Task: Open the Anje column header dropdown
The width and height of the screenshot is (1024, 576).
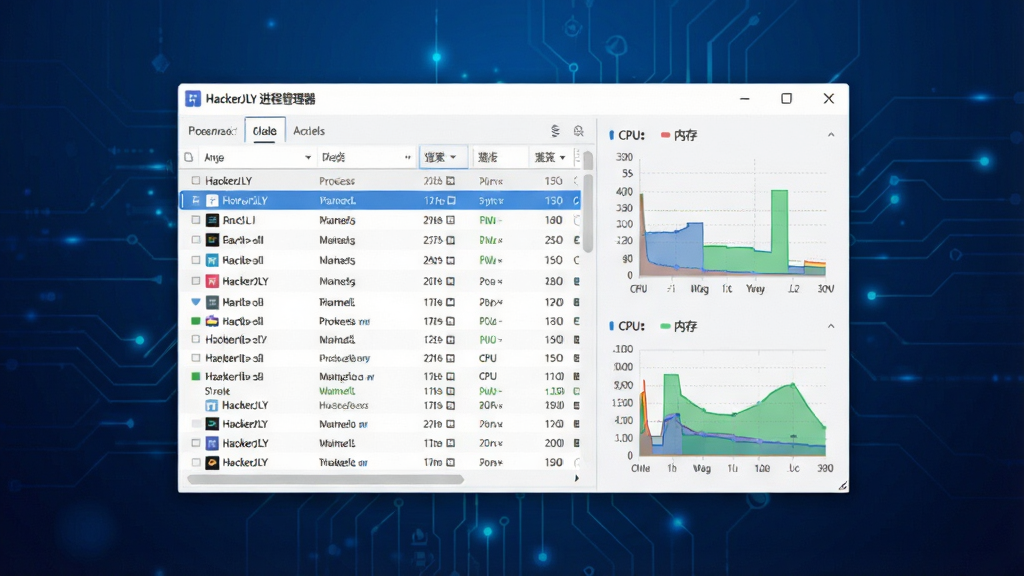Action: (x=308, y=157)
